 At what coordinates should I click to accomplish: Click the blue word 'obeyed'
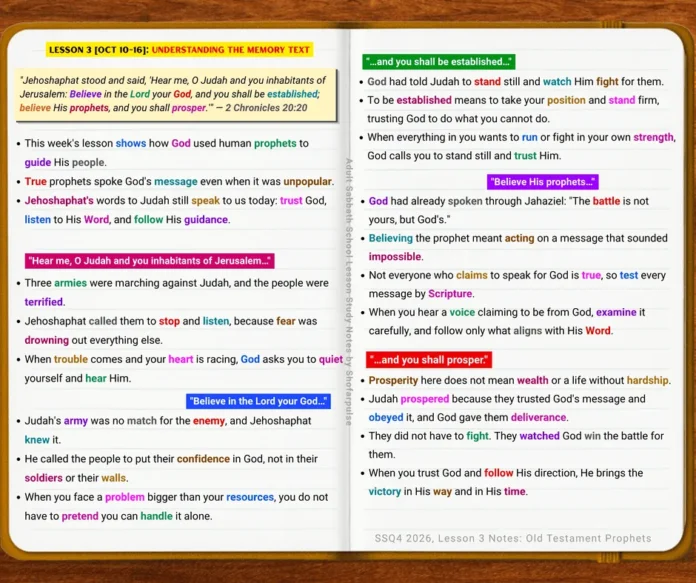[x=386, y=418]
